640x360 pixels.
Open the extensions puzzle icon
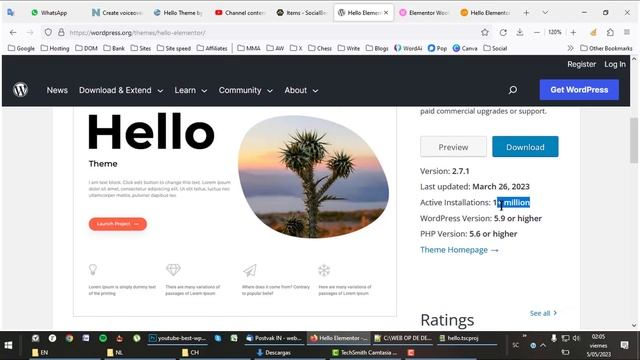click(x=610, y=32)
